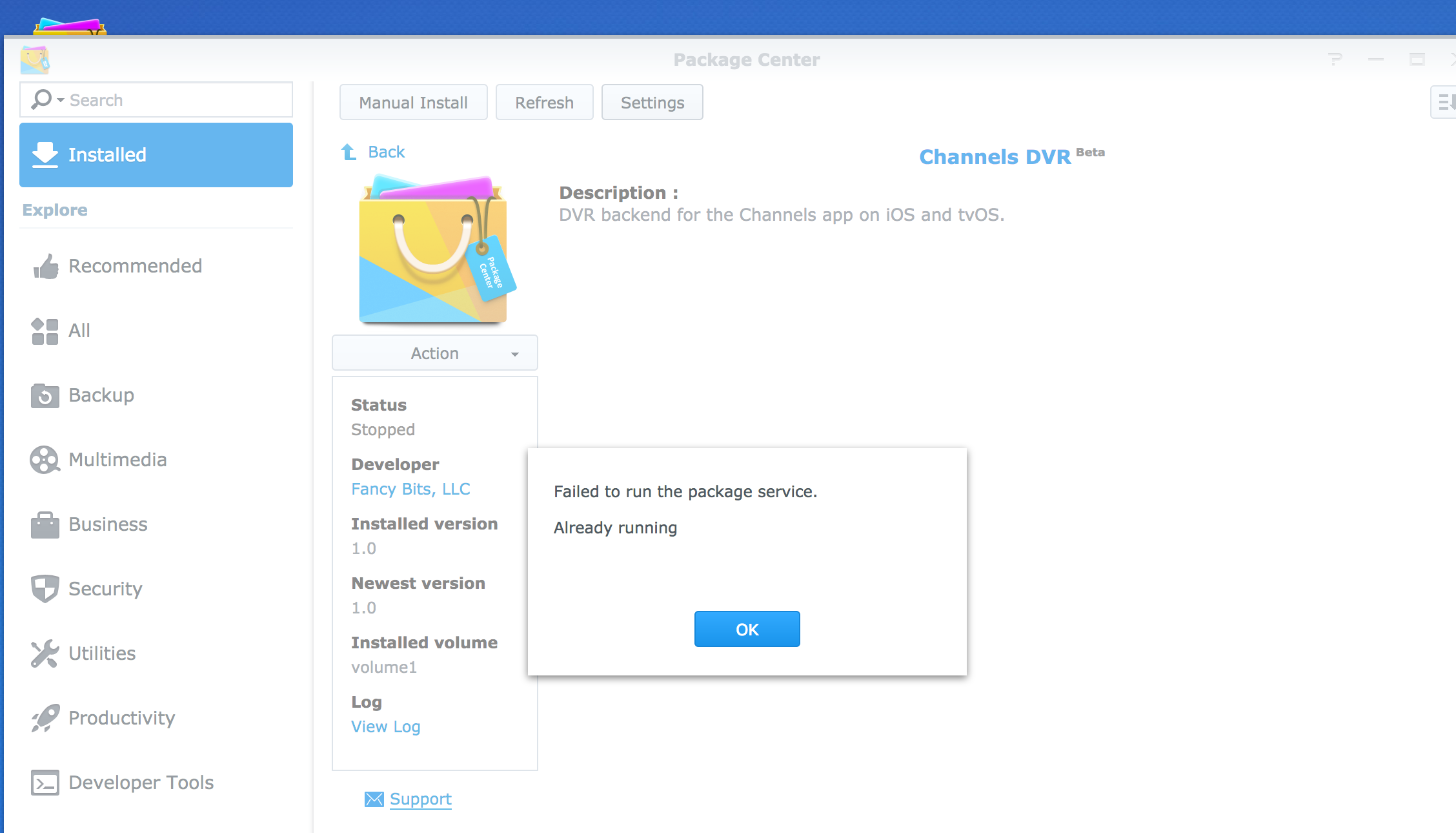This screenshot has height=833, width=1456.
Task: Refresh the package list
Action: [544, 103]
